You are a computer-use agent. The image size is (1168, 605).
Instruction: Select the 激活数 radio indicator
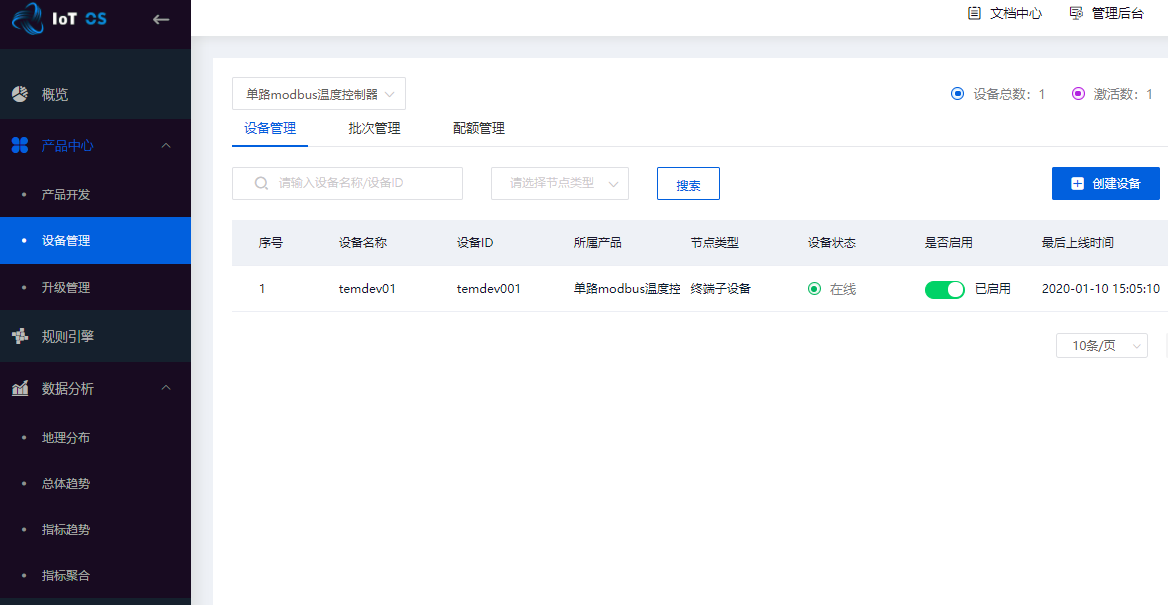click(1078, 94)
